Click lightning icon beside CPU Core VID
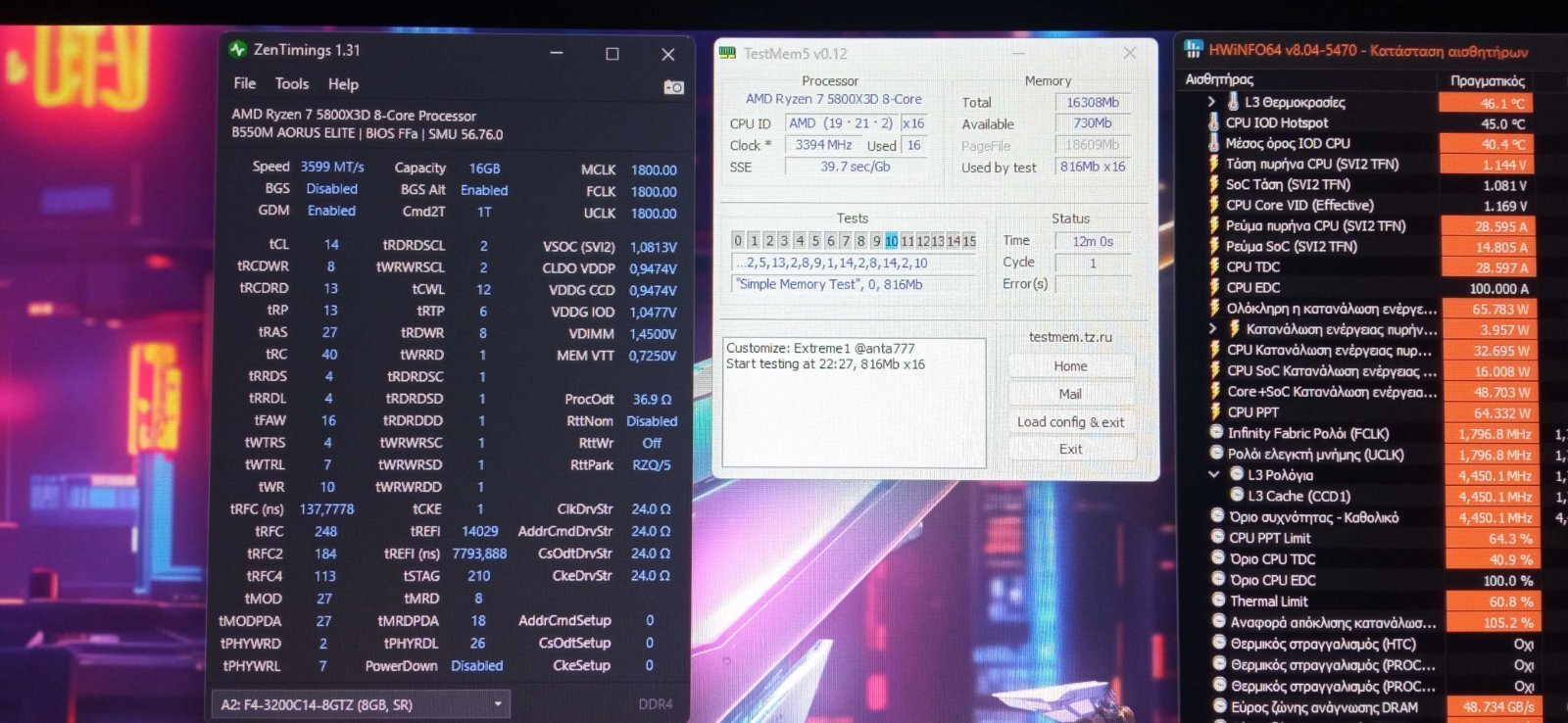1568x723 pixels. tap(1213, 205)
